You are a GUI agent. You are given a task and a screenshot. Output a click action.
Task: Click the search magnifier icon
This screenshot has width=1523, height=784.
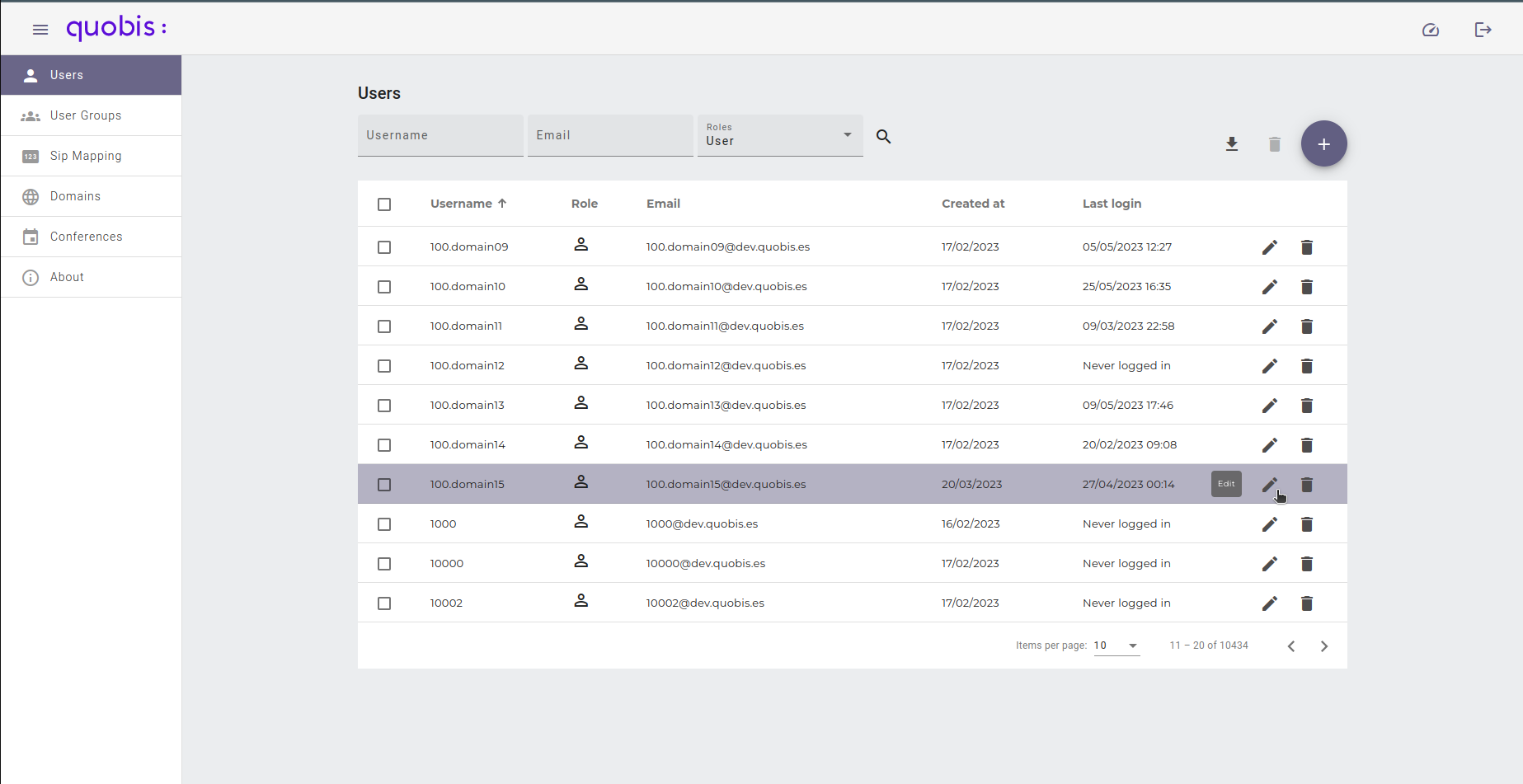coord(883,137)
